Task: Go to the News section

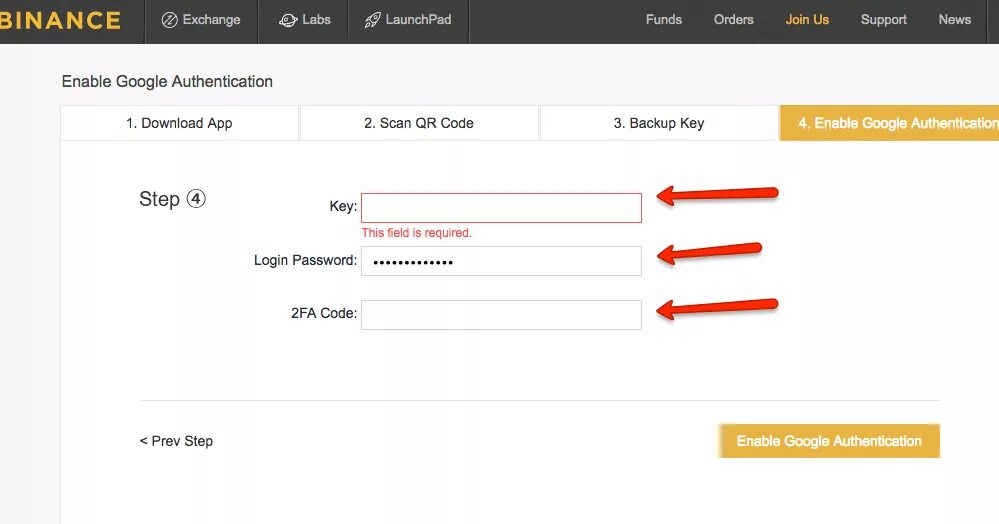Action: 955,19
